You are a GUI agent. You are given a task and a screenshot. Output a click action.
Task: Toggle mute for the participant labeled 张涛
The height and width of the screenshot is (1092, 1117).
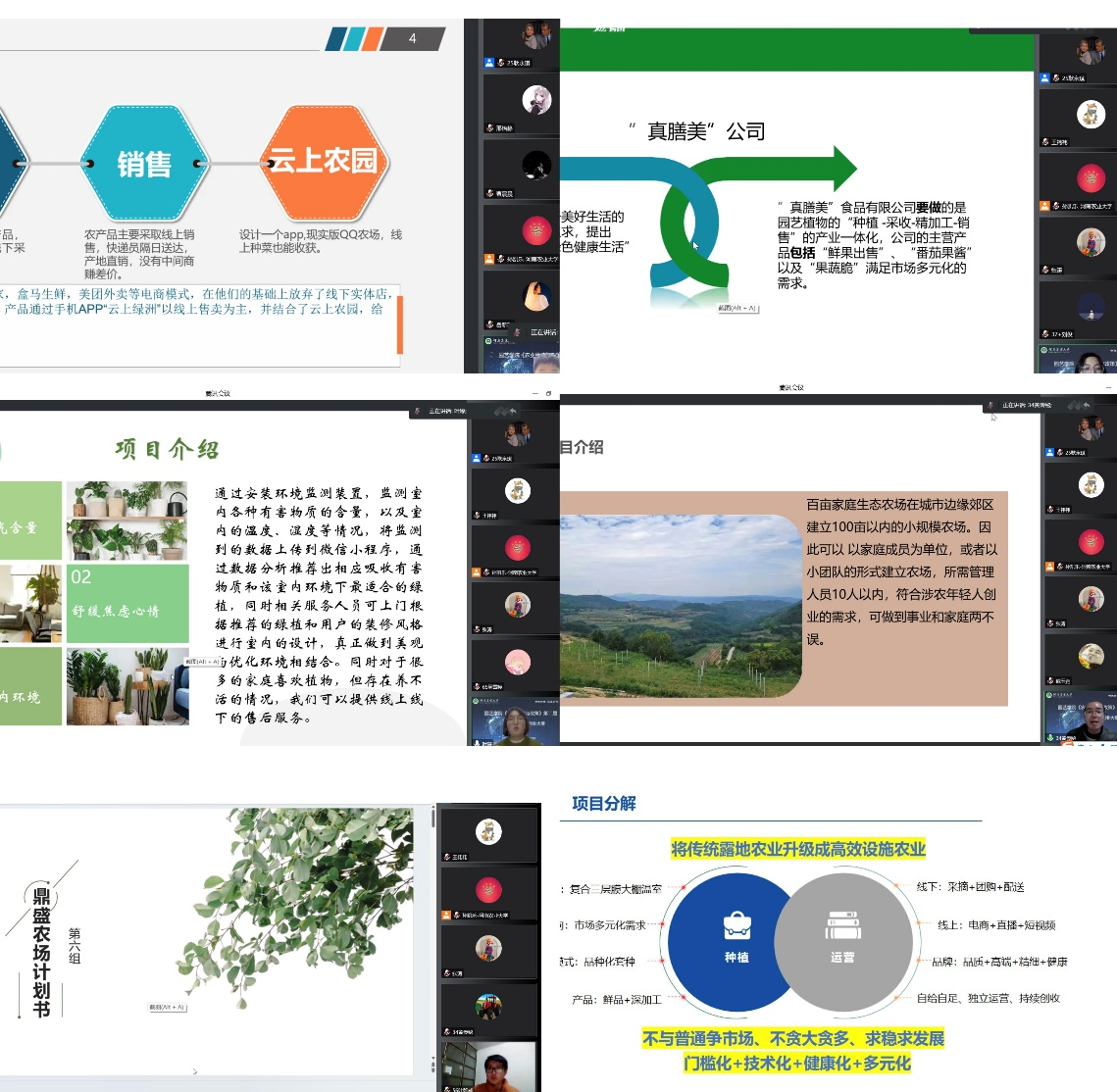[x=1045, y=269]
